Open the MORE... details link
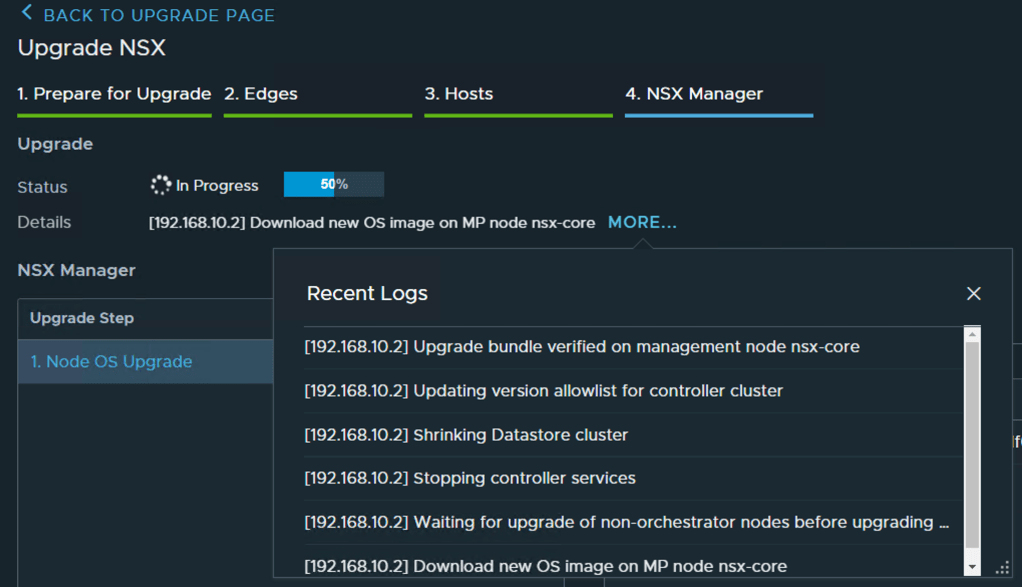The height and width of the screenshot is (587, 1022). coord(642,222)
